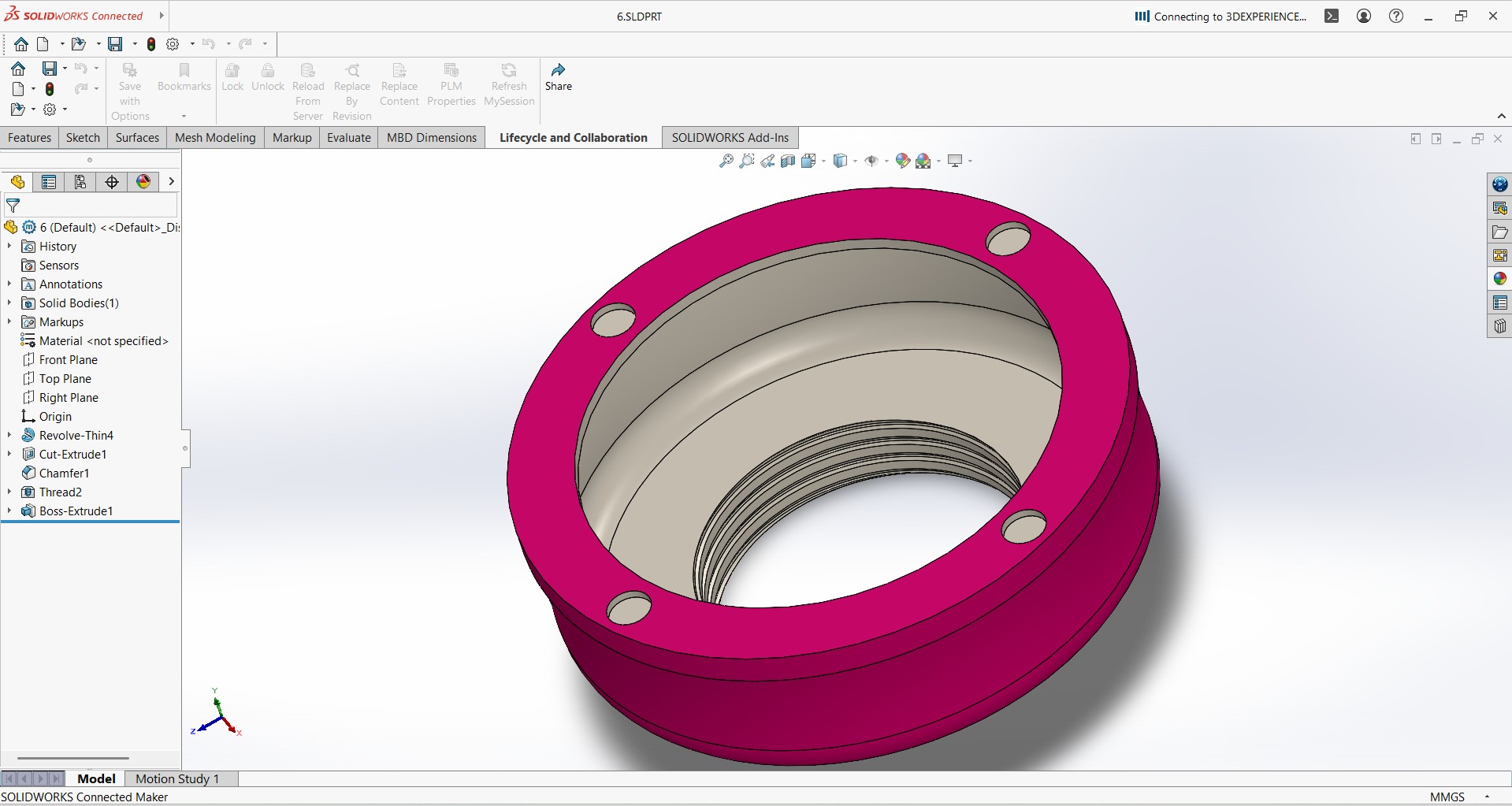Expand Cut-Extrude1 feature
The image size is (1512, 806).
point(9,454)
